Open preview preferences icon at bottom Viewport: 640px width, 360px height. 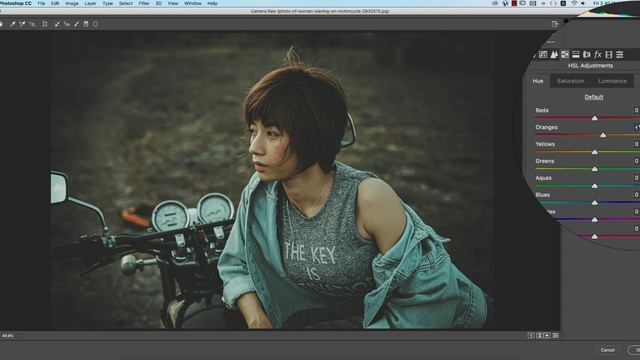click(x=556, y=336)
